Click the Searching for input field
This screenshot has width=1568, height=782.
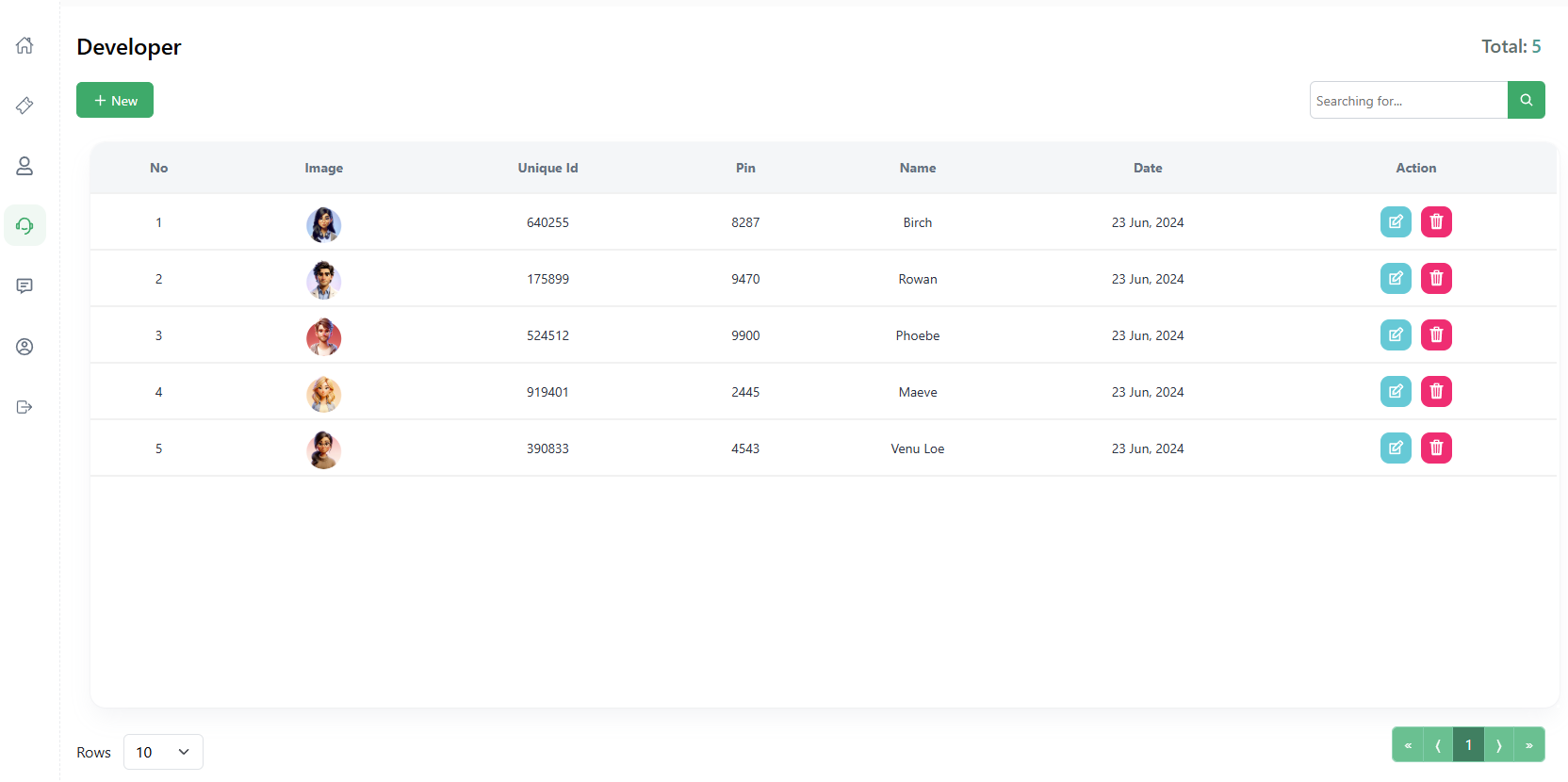click(x=1408, y=100)
